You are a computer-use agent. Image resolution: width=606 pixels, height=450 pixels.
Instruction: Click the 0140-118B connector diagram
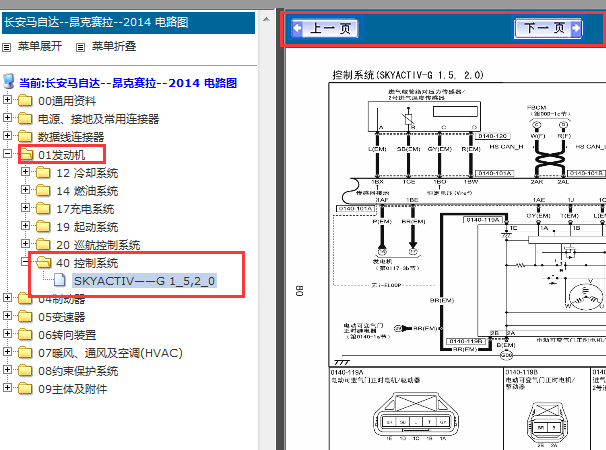pos(547,424)
